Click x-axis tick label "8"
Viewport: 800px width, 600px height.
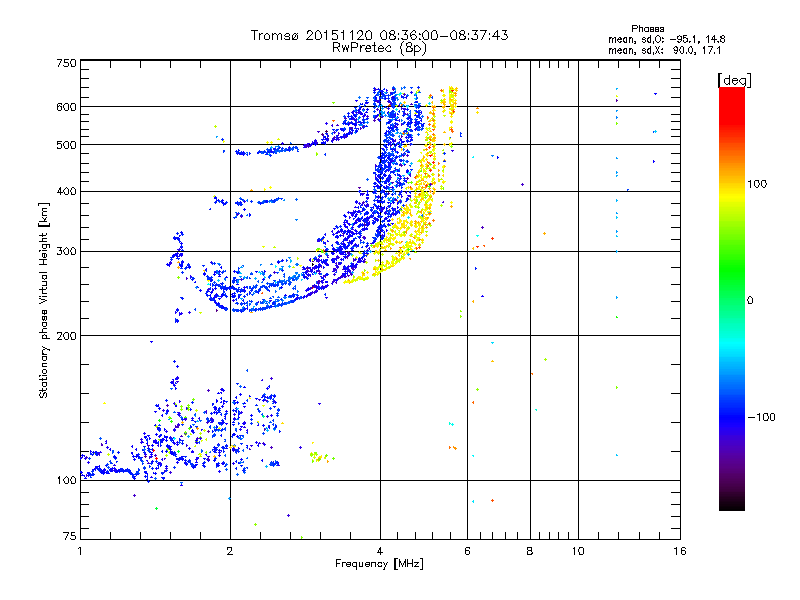pos(530,551)
